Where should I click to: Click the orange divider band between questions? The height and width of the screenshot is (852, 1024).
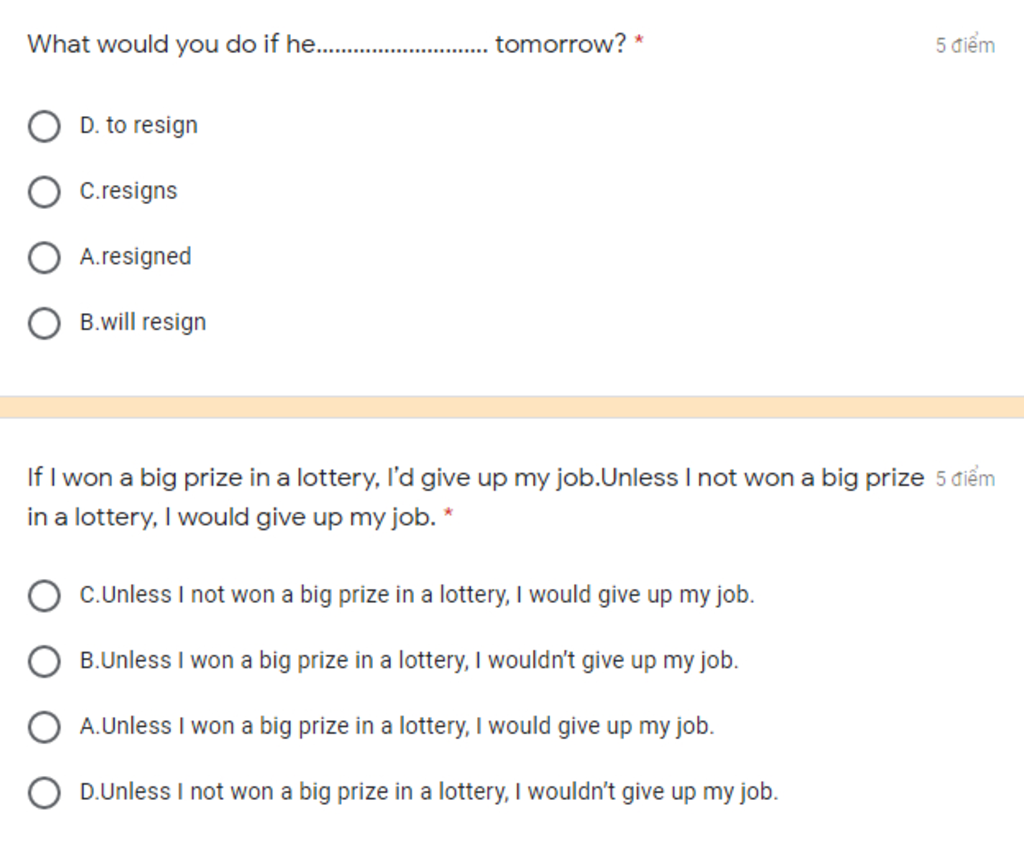tap(512, 407)
